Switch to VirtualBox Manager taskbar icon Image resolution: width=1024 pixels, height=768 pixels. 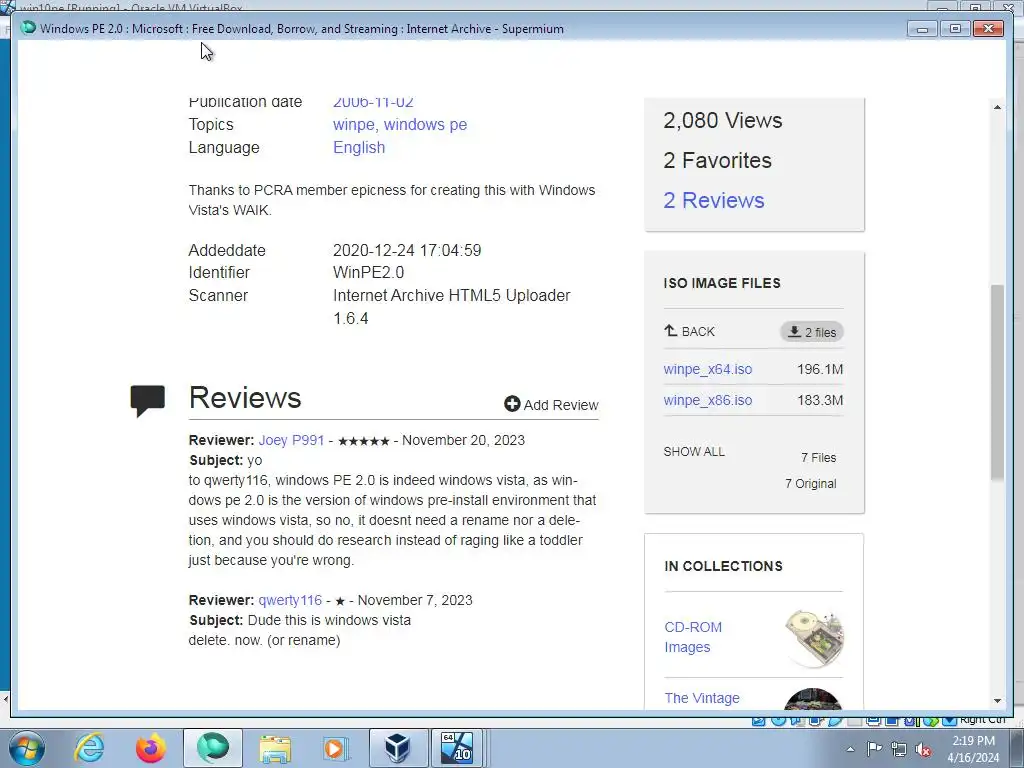[398, 748]
